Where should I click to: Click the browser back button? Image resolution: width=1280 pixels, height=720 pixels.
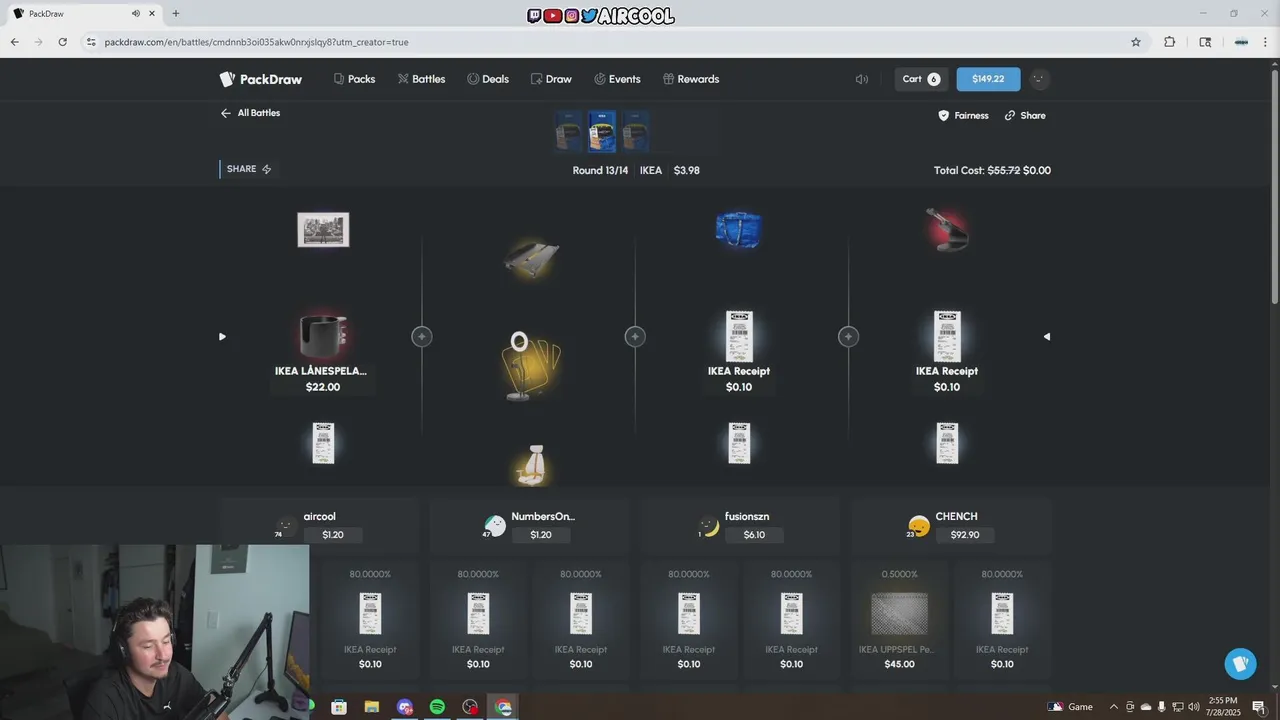coord(15,42)
